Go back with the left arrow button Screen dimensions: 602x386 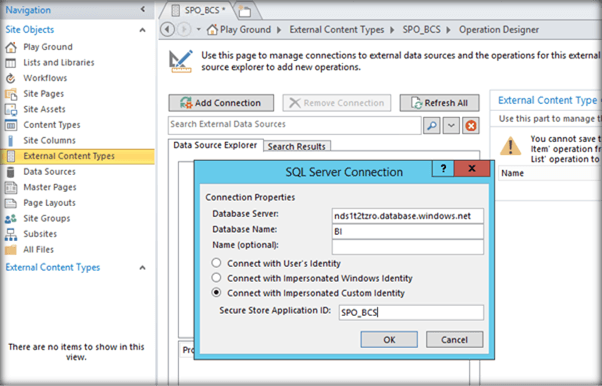coord(167,30)
